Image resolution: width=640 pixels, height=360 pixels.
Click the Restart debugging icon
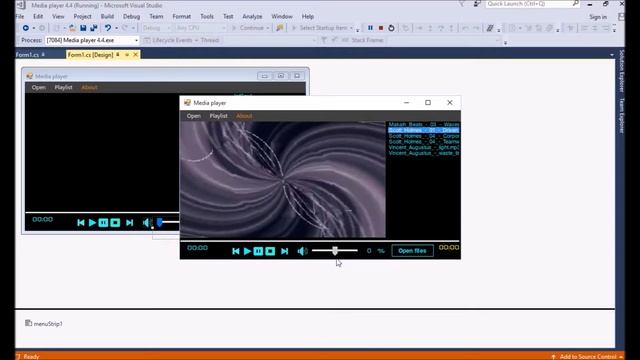pos(391,28)
